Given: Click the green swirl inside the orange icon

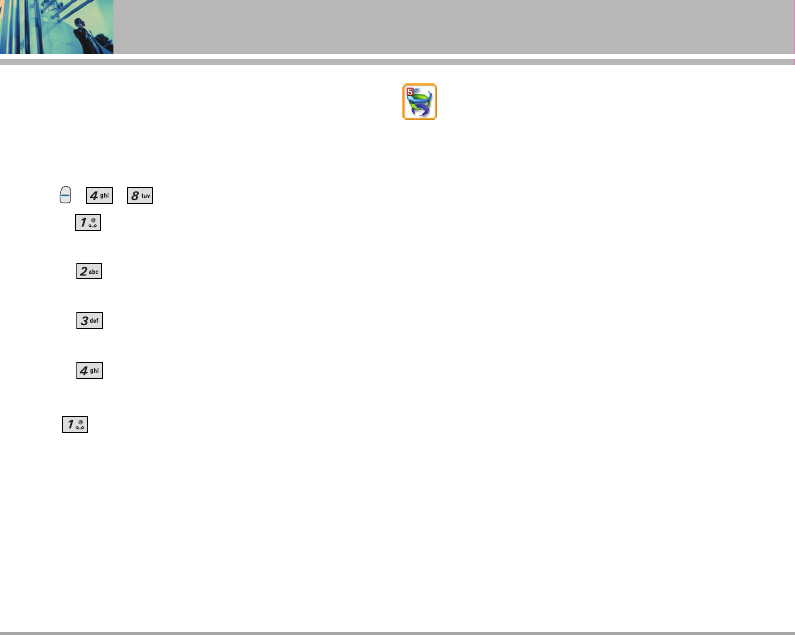Looking at the screenshot, I should 420,100.
